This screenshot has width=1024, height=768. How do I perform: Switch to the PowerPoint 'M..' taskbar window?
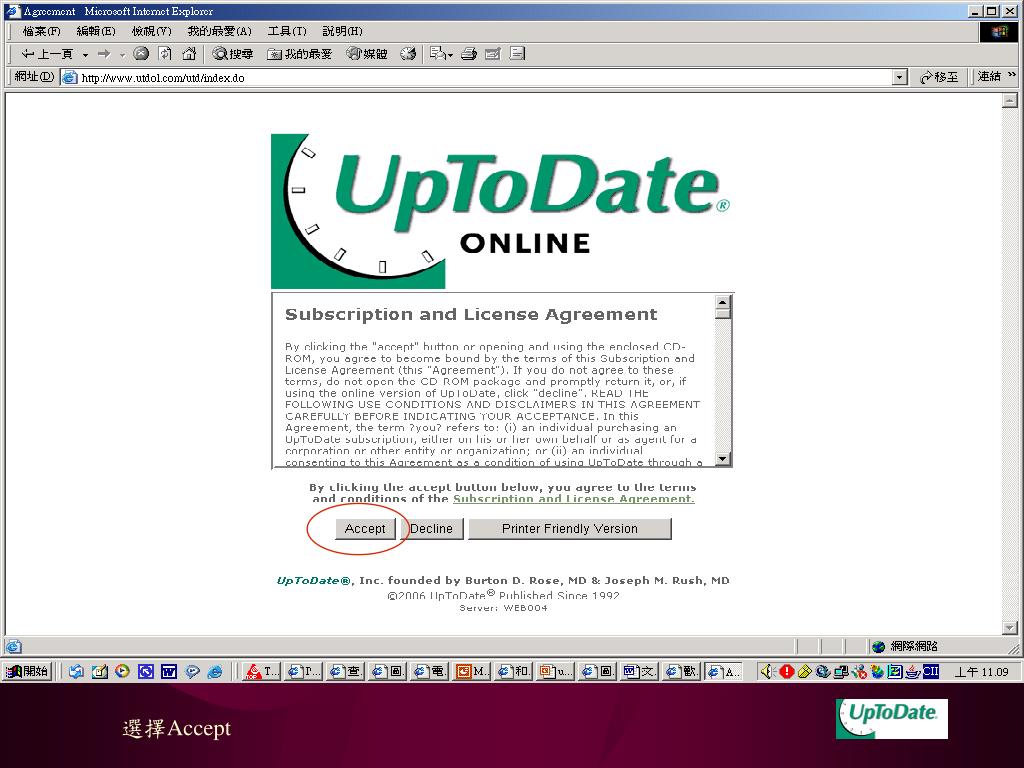[x=470, y=671]
